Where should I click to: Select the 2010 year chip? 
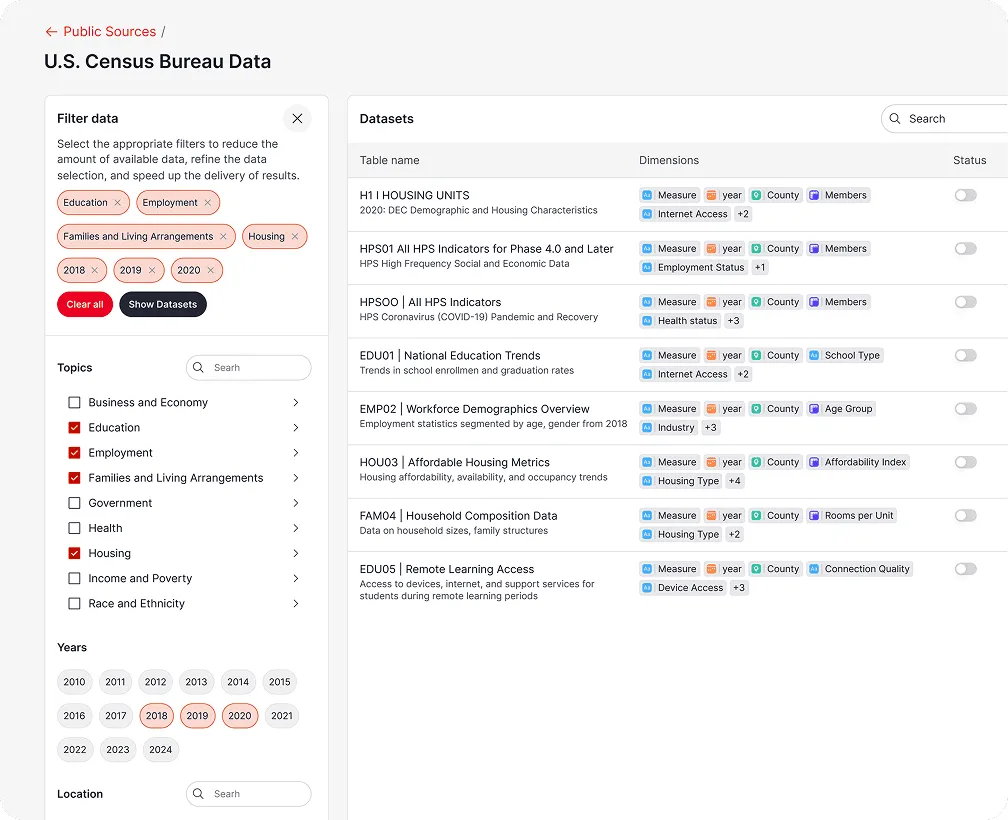tap(75, 682)
